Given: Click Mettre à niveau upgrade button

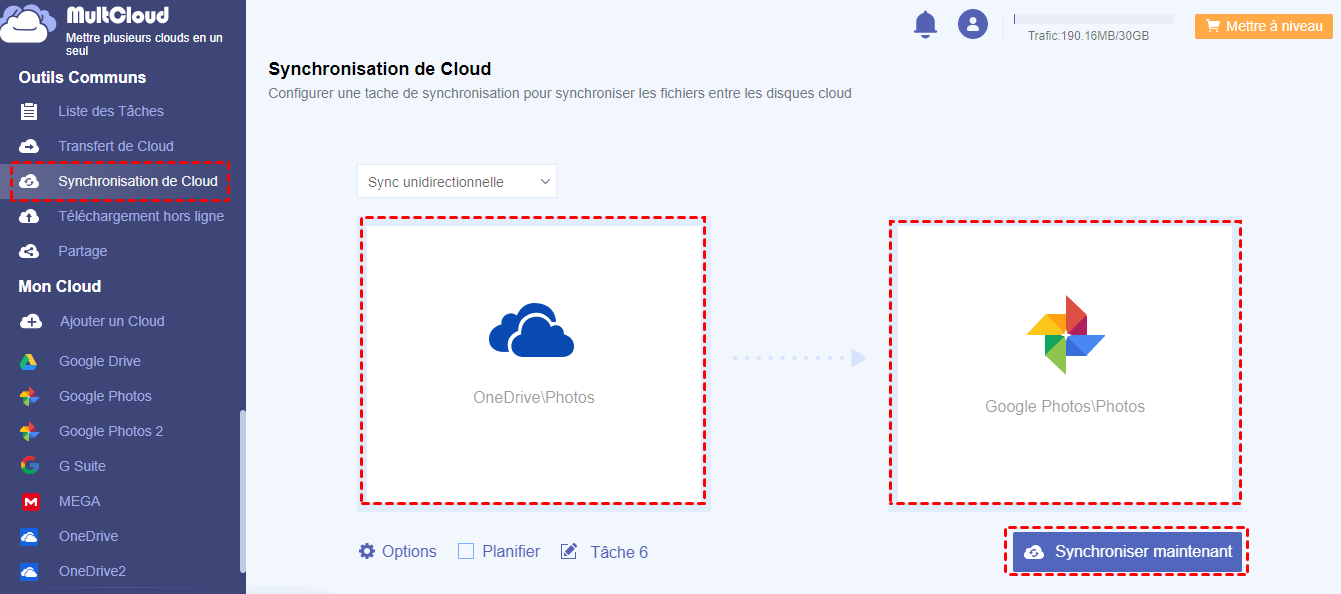Looking at the screenshot, I should (1265, 27).
